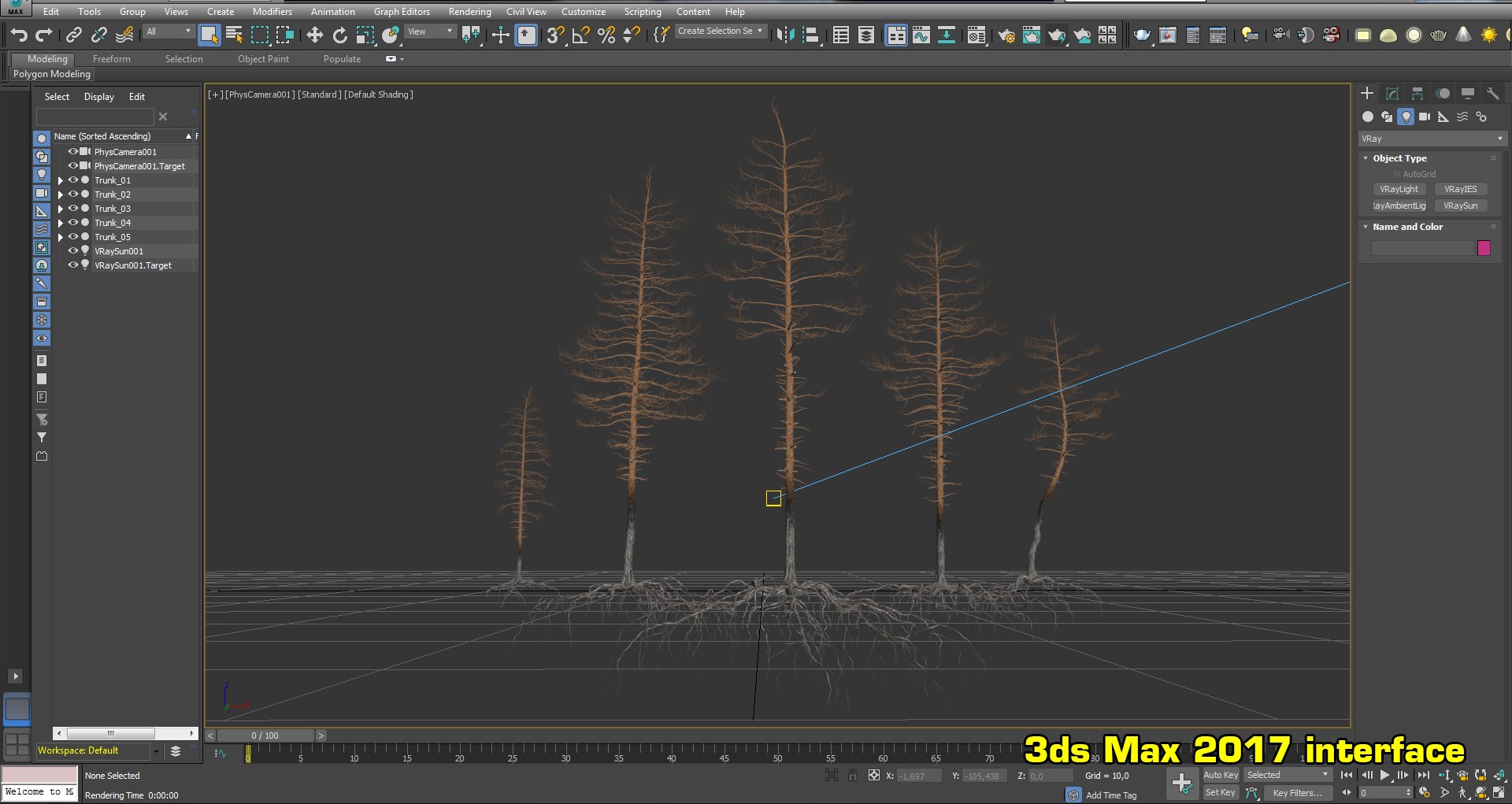Show the Cameras creation category

pyautogui.click(x=1425, y=117)
